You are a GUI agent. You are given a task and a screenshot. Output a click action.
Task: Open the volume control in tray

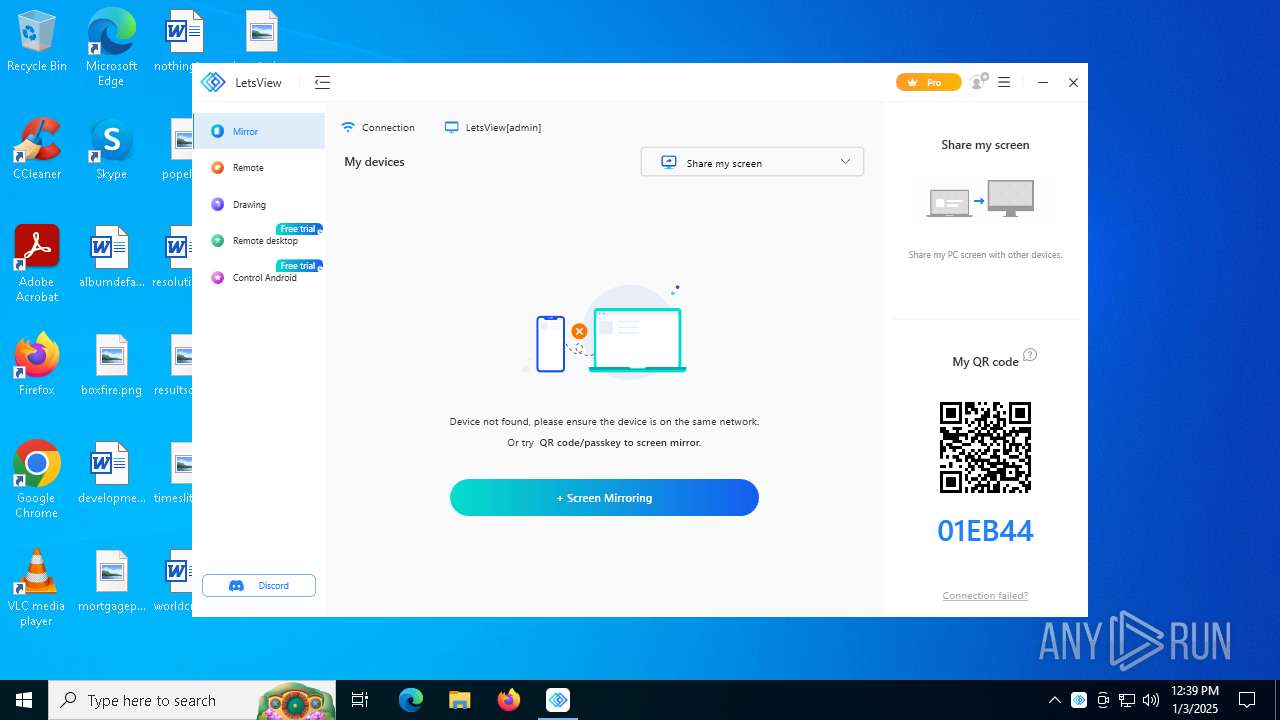pos(1151,700)
